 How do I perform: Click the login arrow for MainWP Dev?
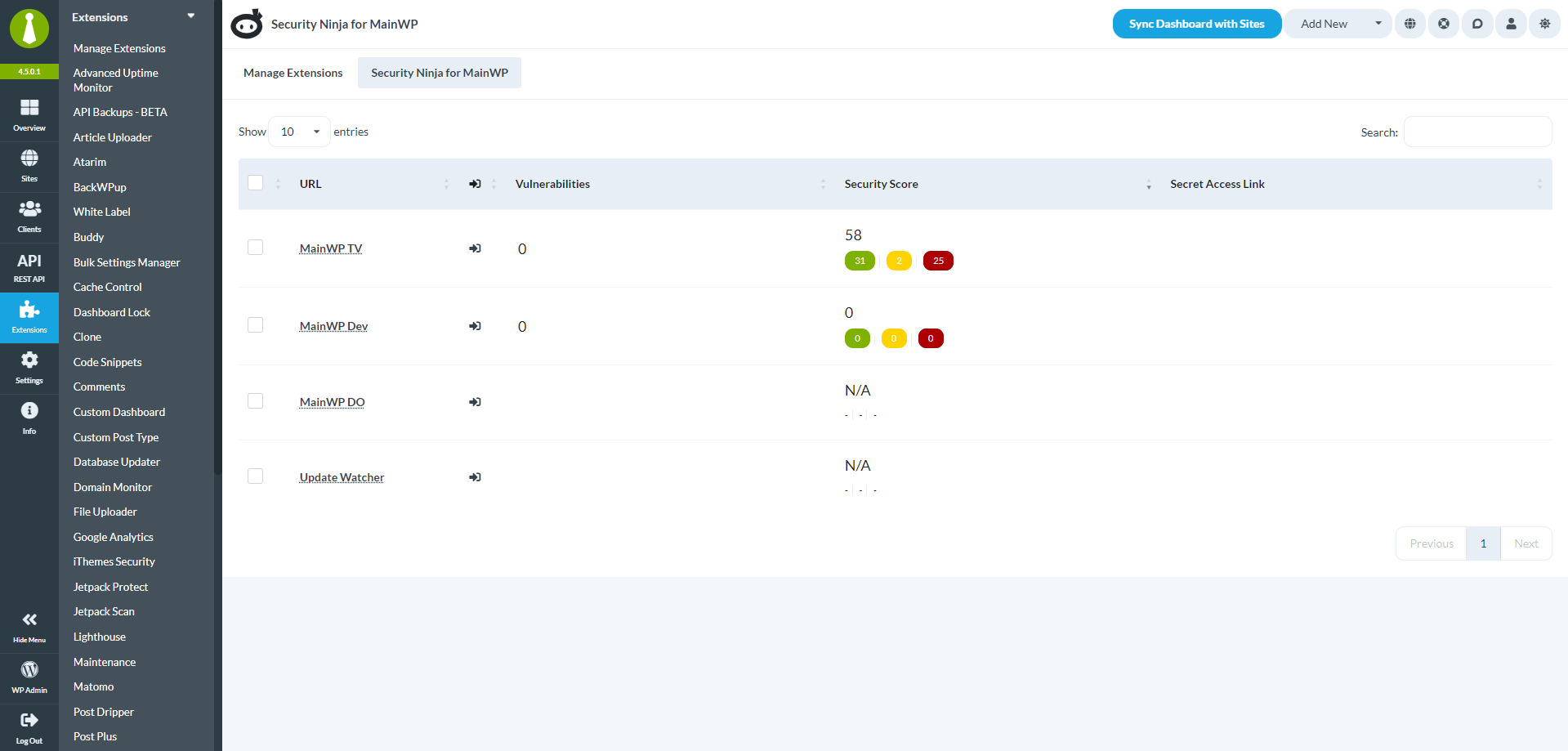click(x=475, y=326)
